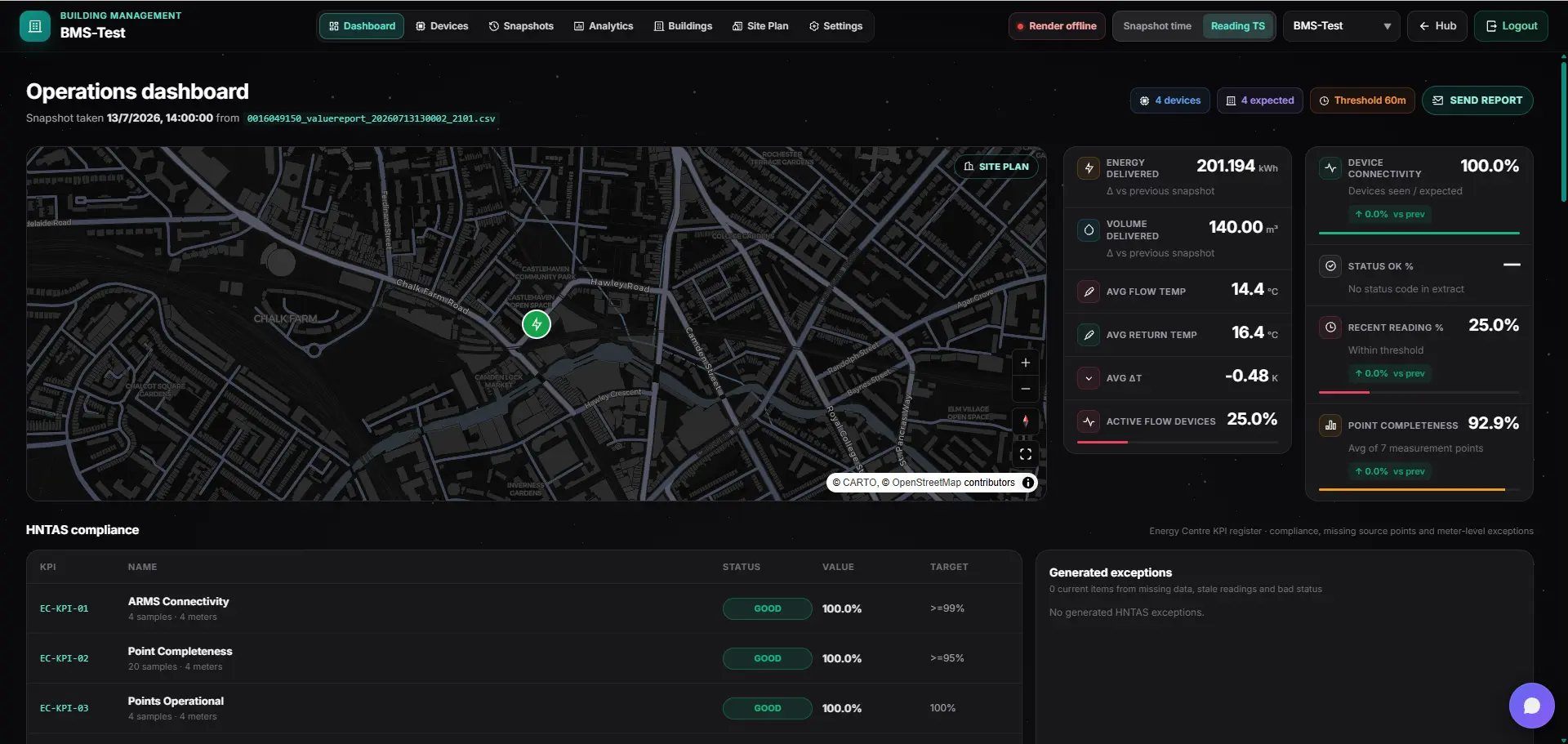Click the TARGET column header

click(x=949, y=567)
